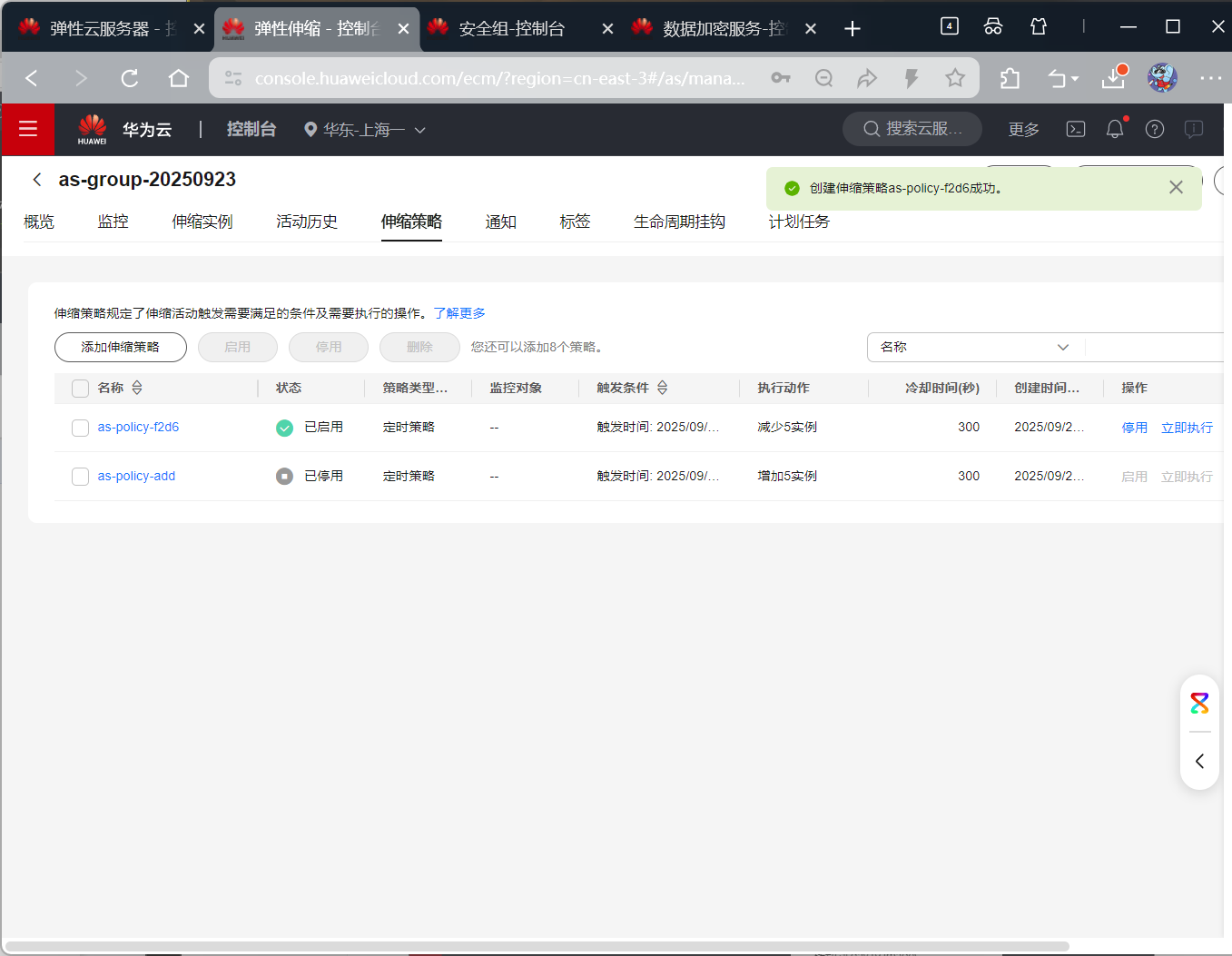1232x956 pixels.
Task: Open the as-policy-f2d6 policy link
Action: click(x=138, y=427)
